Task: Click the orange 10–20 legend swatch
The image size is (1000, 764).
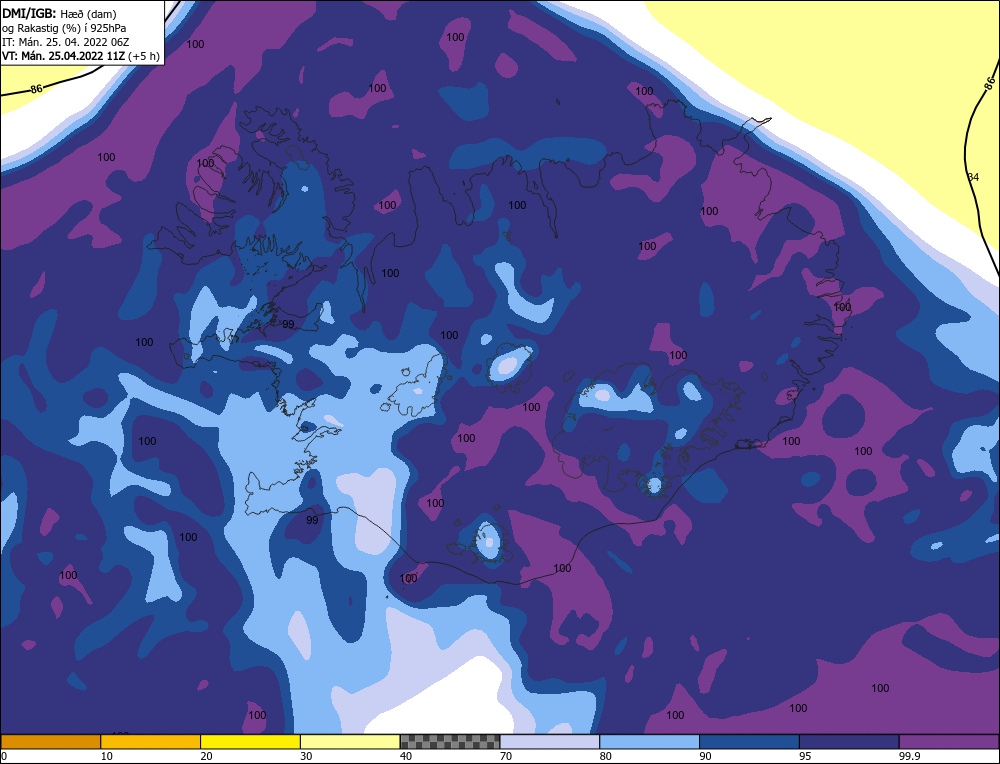Action: 151,742
